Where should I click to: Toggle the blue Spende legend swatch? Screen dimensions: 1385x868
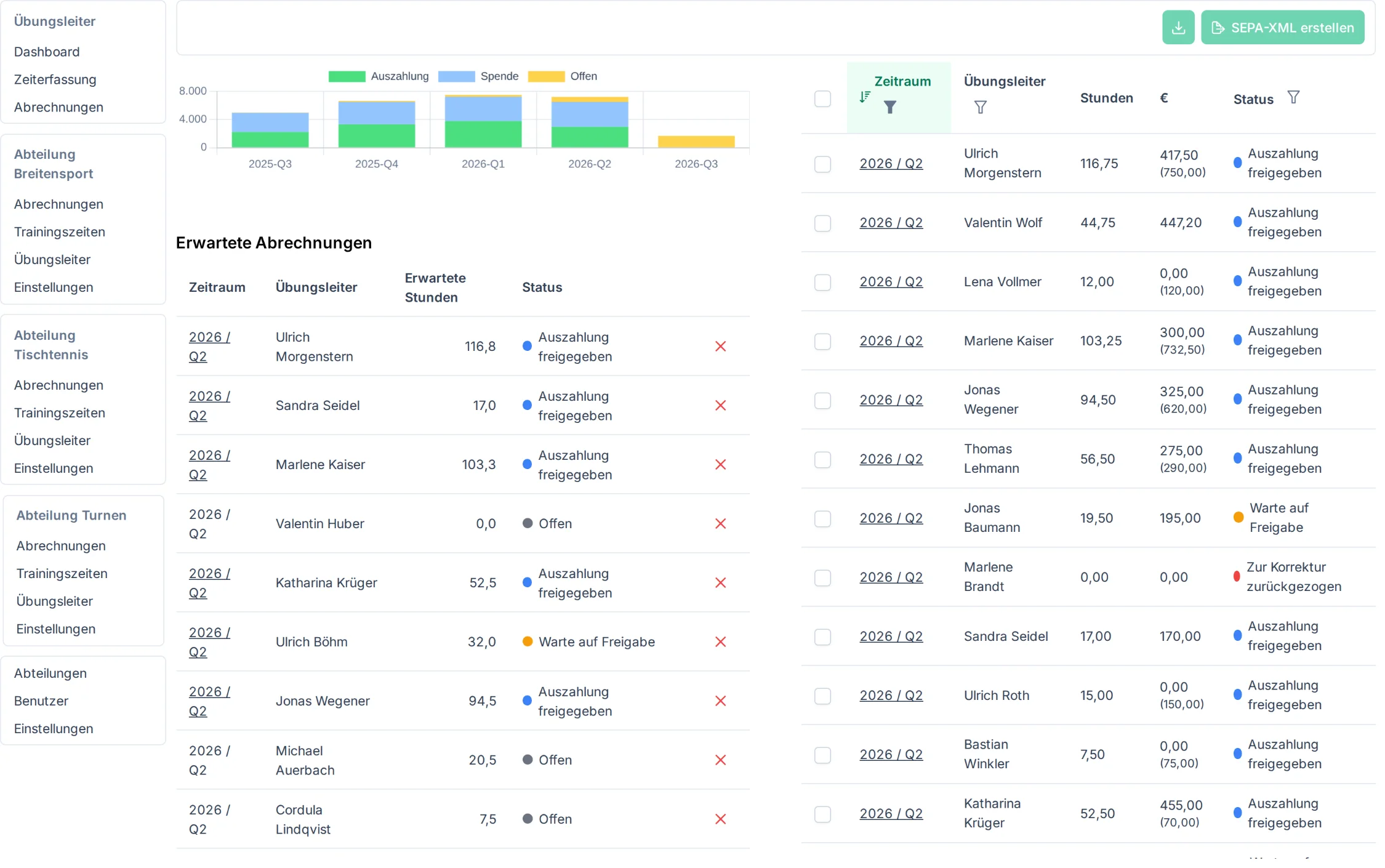456,76
